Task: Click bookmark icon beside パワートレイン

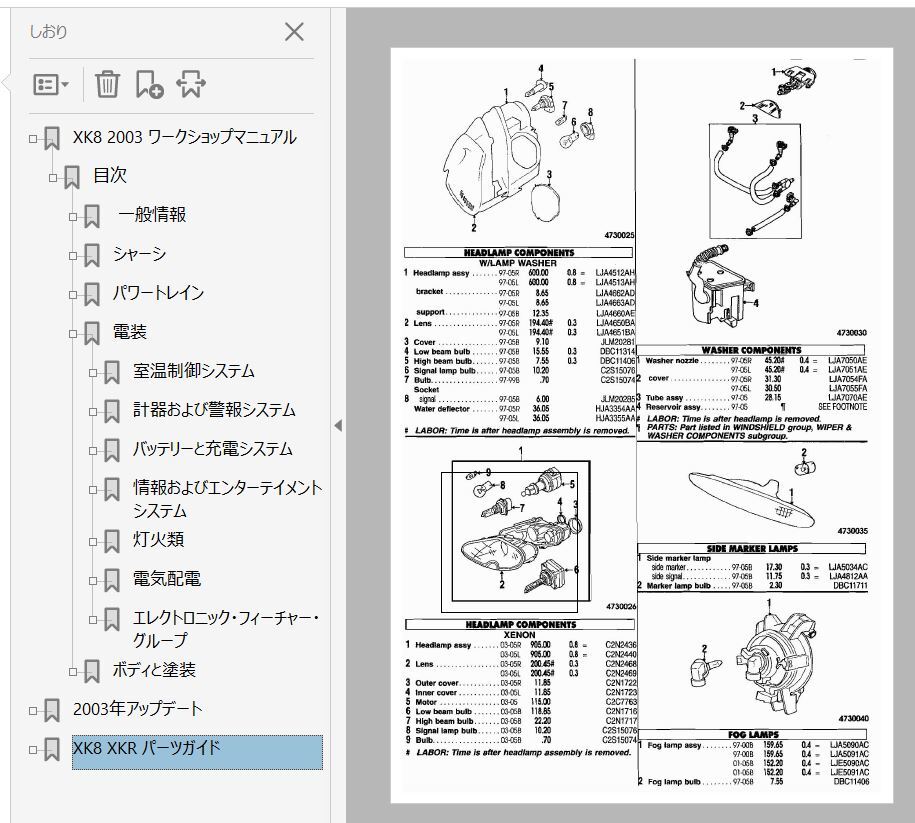Action: click(x=92, y=295)
